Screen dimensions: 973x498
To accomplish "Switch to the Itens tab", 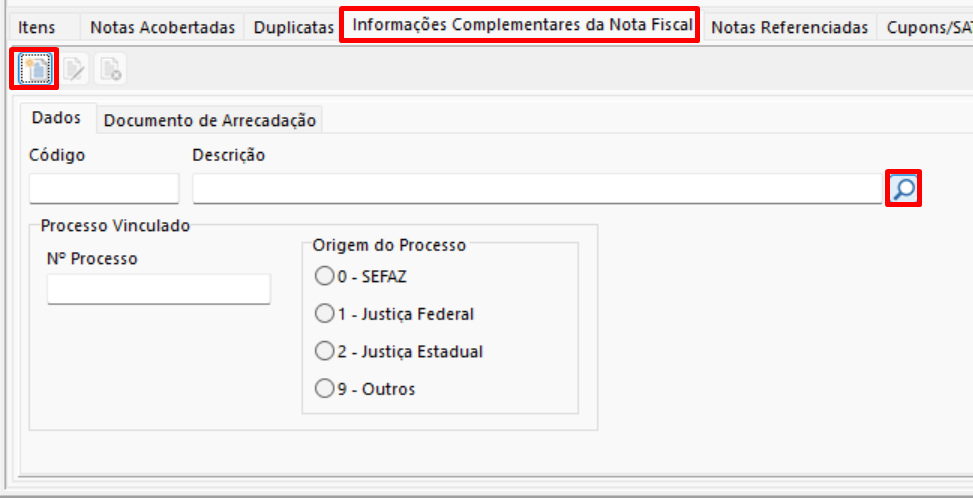I will (x=36, y=27).
